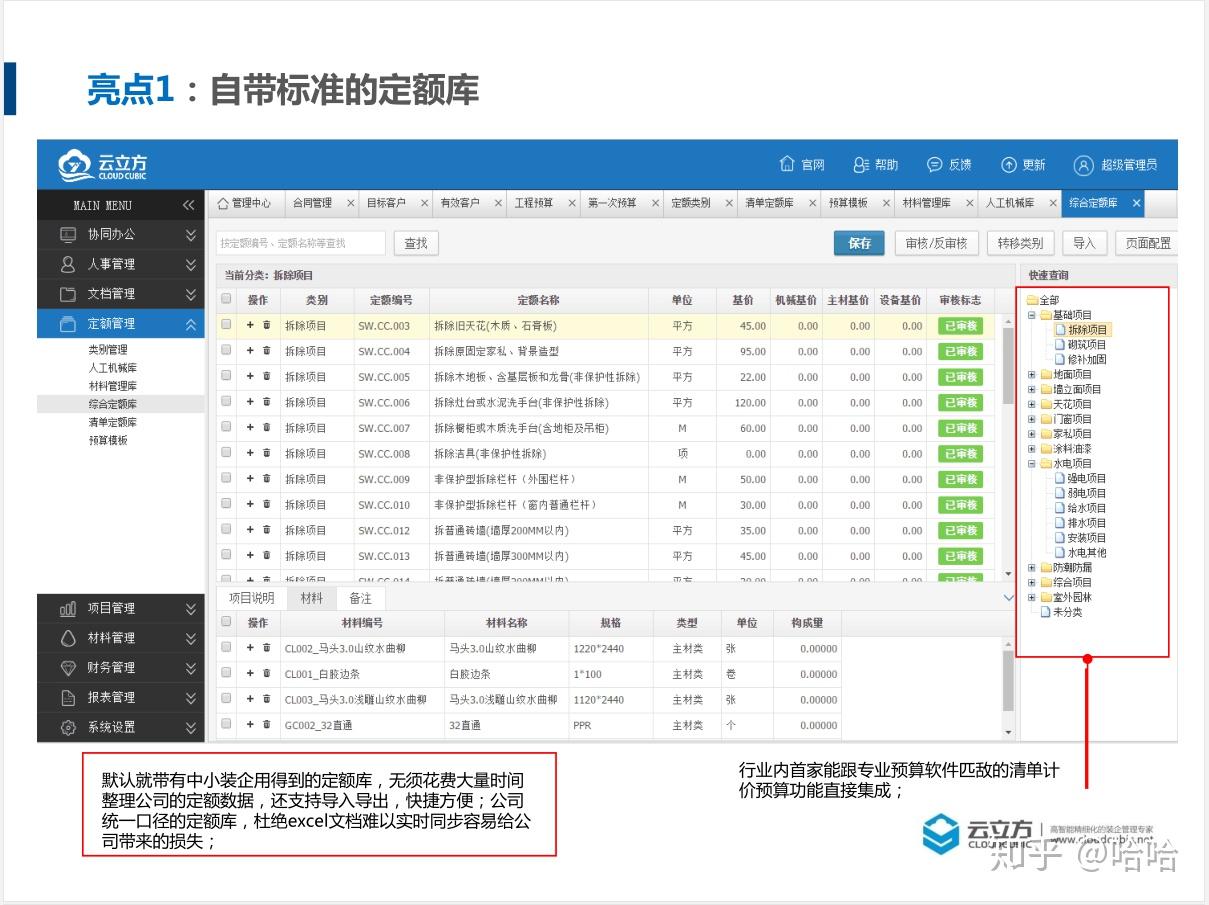Click the 云立方 Cloud Cubic logo
Viewport: 1209px width, 905px height.
click(x=102, y=165)
